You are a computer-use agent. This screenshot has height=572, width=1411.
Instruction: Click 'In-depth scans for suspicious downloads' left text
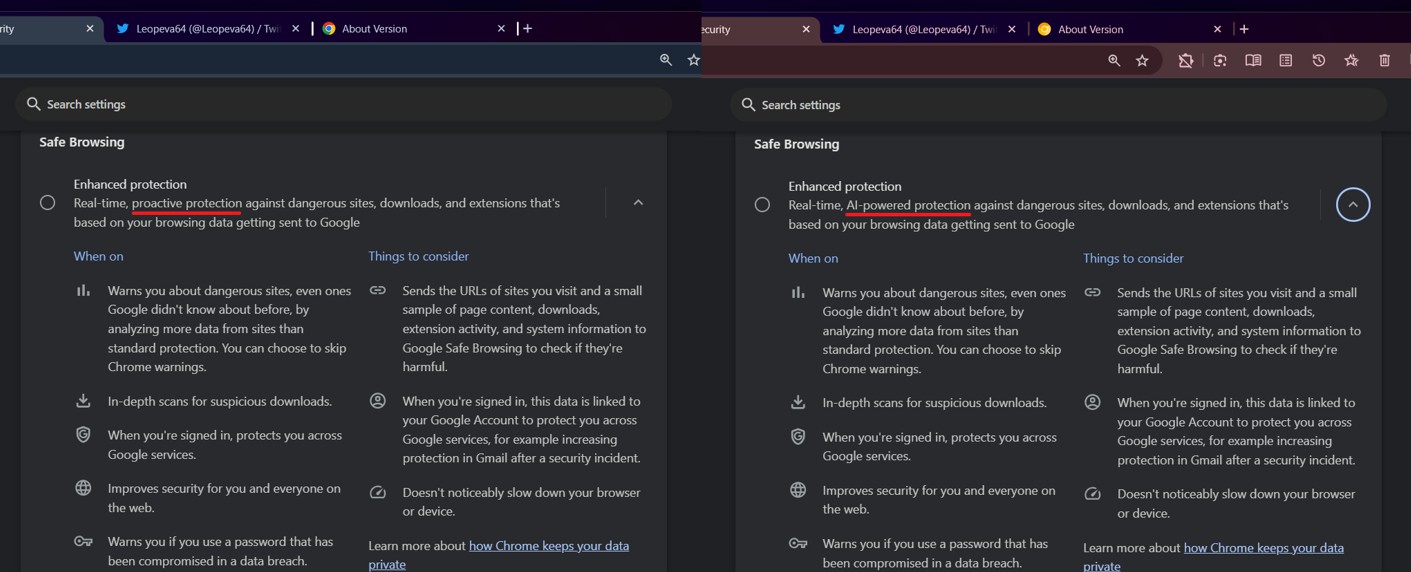[220, 401]
